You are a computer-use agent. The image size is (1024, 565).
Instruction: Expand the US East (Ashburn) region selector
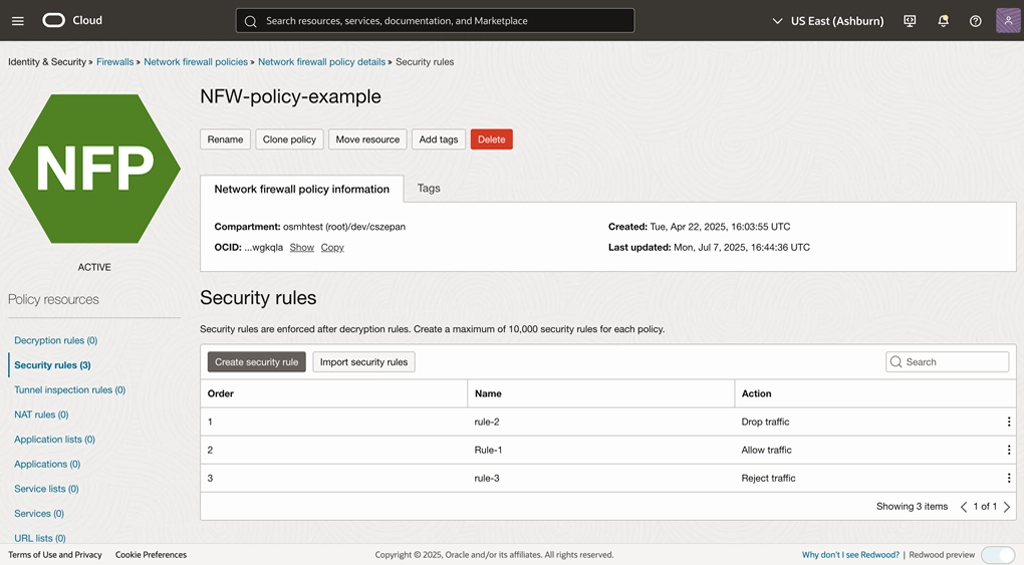click(x=829, y=21)
